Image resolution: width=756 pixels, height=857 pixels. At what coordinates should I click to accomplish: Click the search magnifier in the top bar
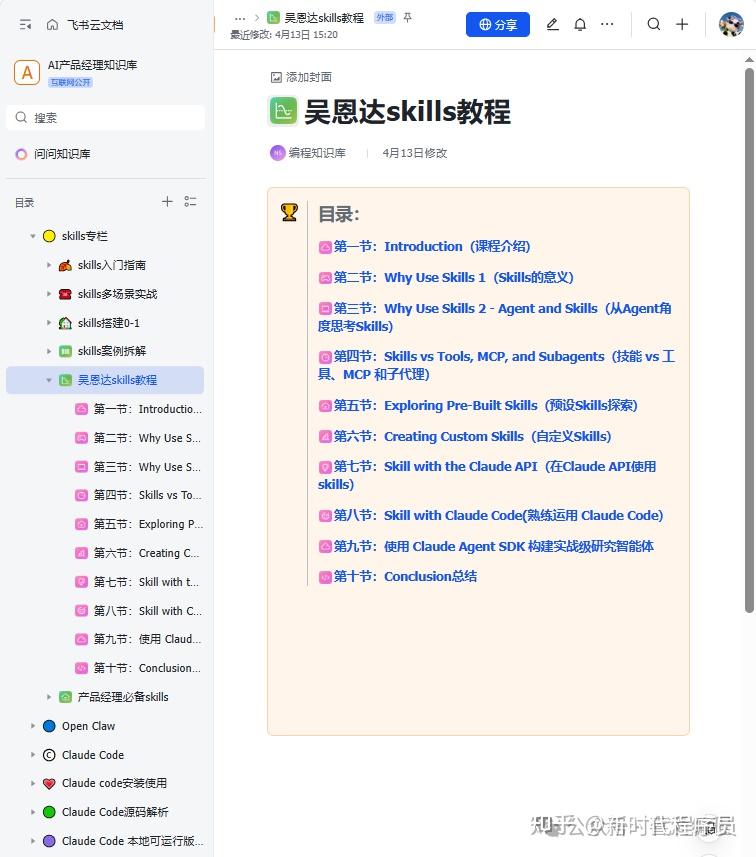[654, 24]
